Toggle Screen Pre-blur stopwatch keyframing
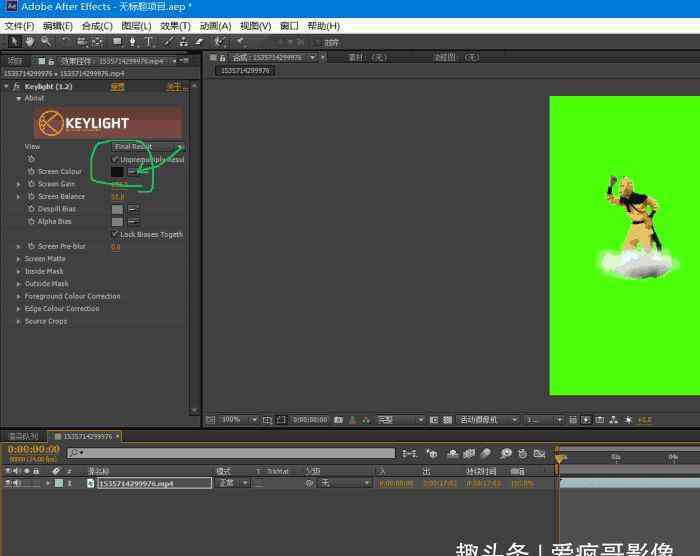Screen dimensions: 700x556 pyautogui.click(x=31, y=246)
